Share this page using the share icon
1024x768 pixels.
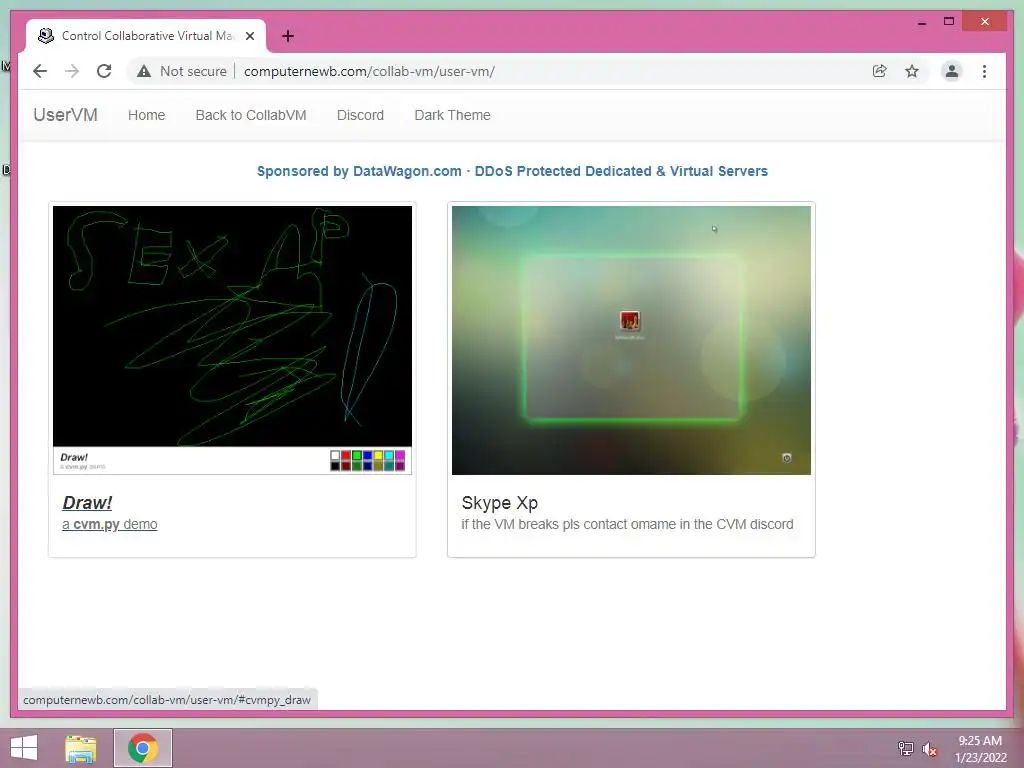(880, 71)
